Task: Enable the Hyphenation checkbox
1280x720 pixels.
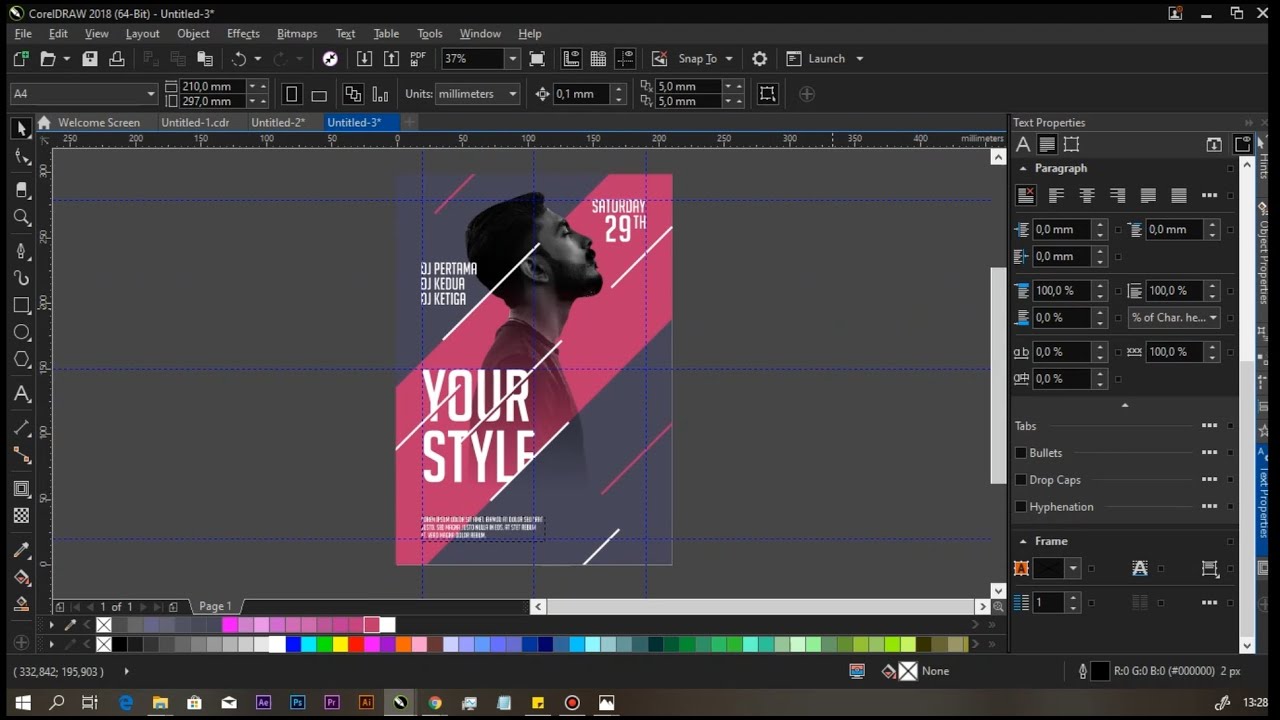Action: click(x=1021, y=507)
